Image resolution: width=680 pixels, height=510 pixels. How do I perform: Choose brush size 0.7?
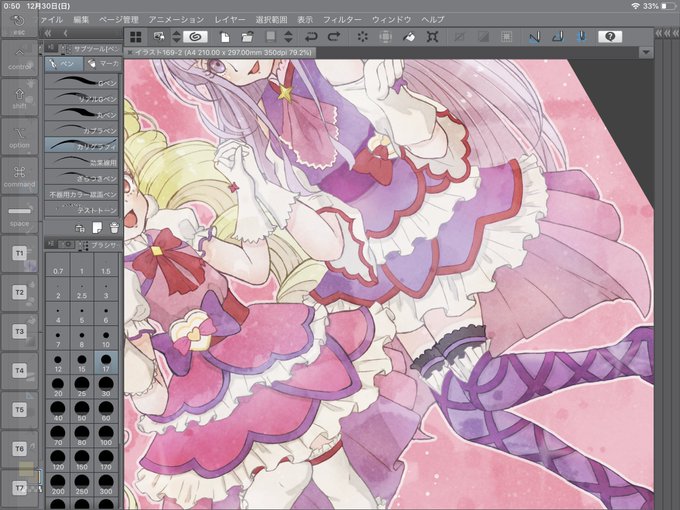(58, 265)
